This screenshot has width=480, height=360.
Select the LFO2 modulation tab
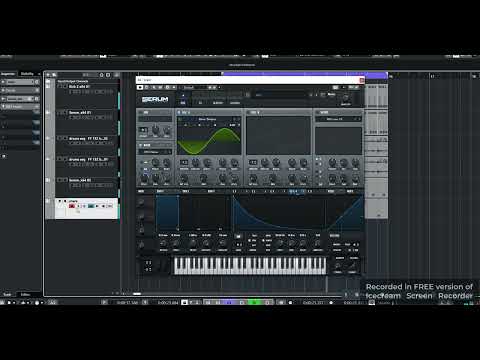[x=253, y=191]
